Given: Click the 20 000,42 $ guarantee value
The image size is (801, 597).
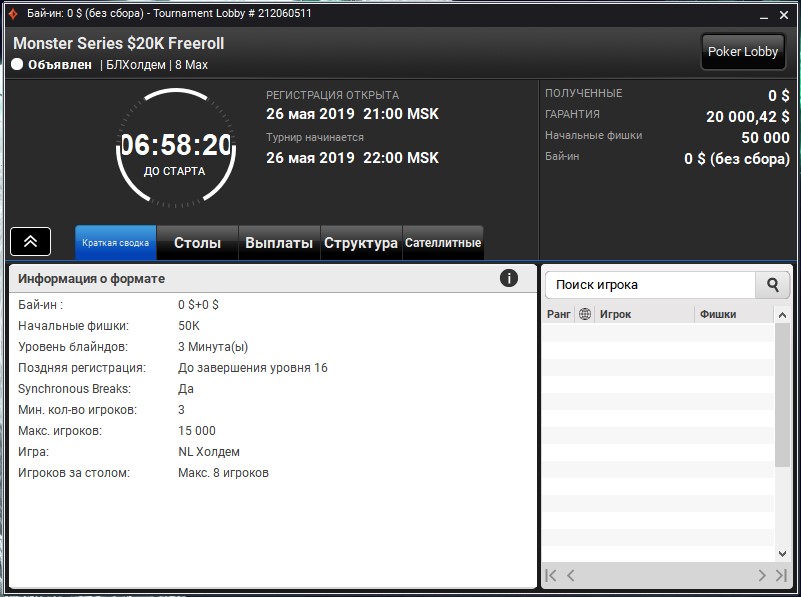Looking at the screenshot, I should [747, 116].
